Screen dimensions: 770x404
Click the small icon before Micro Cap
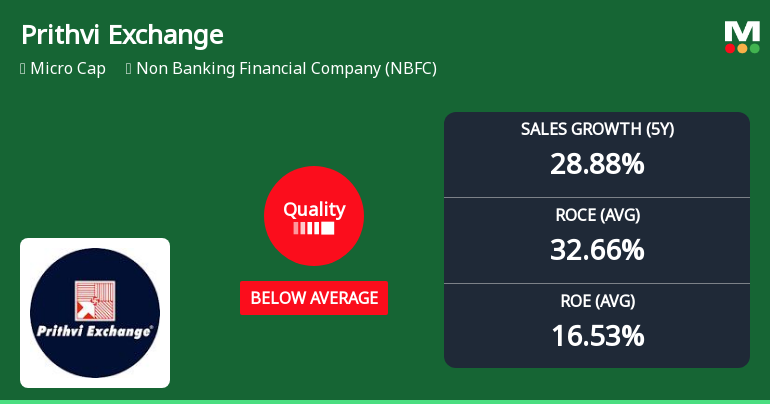click(x=22, y=69)
